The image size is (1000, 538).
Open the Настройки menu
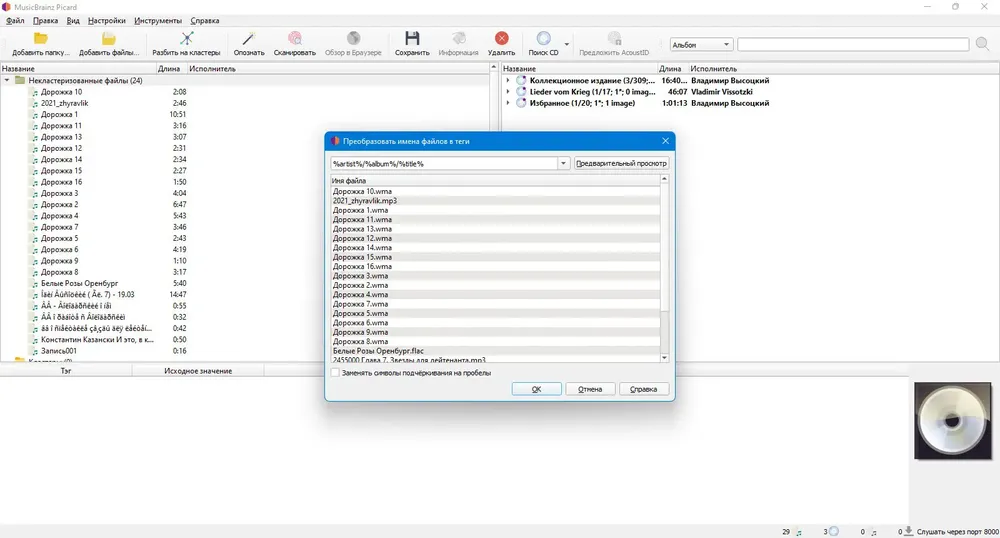coord(107,20)
